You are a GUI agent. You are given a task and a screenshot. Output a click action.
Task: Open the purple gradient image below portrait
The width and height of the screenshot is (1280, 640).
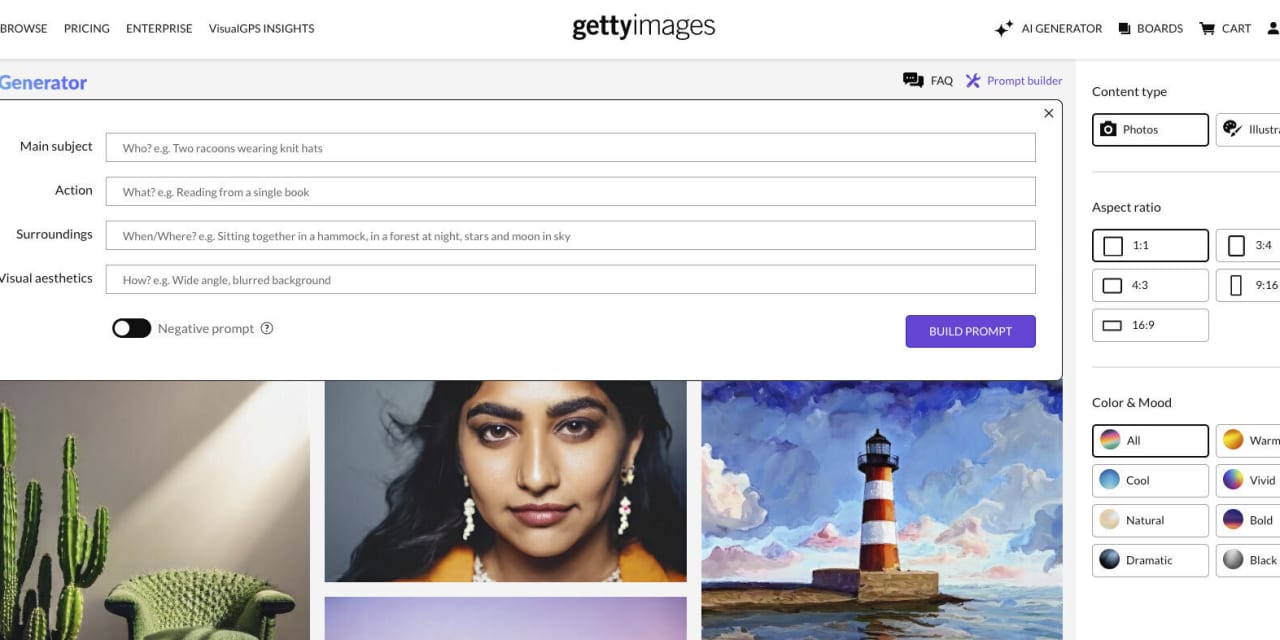pyautogui.click(x=506, y=619)
